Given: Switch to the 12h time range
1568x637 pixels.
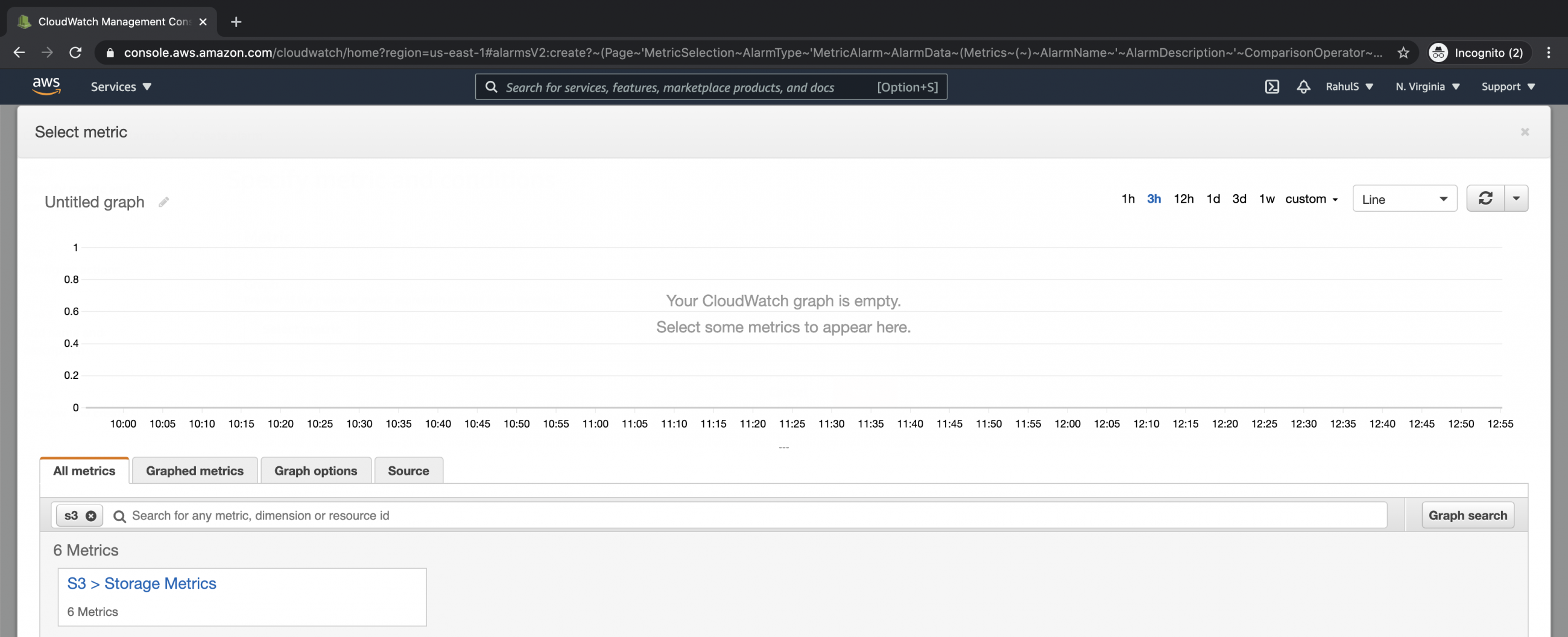Looking at the screenshot, I should (x=1183, y=198).
